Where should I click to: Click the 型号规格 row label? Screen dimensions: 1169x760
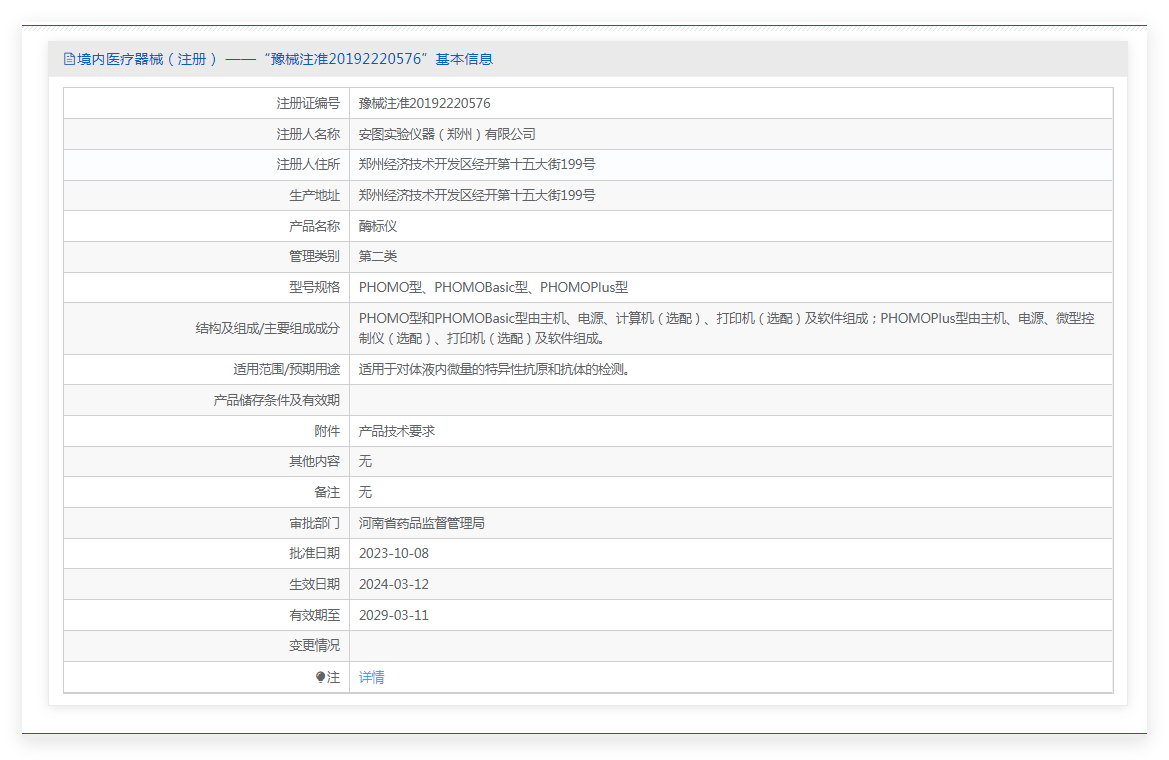(315, 287)
